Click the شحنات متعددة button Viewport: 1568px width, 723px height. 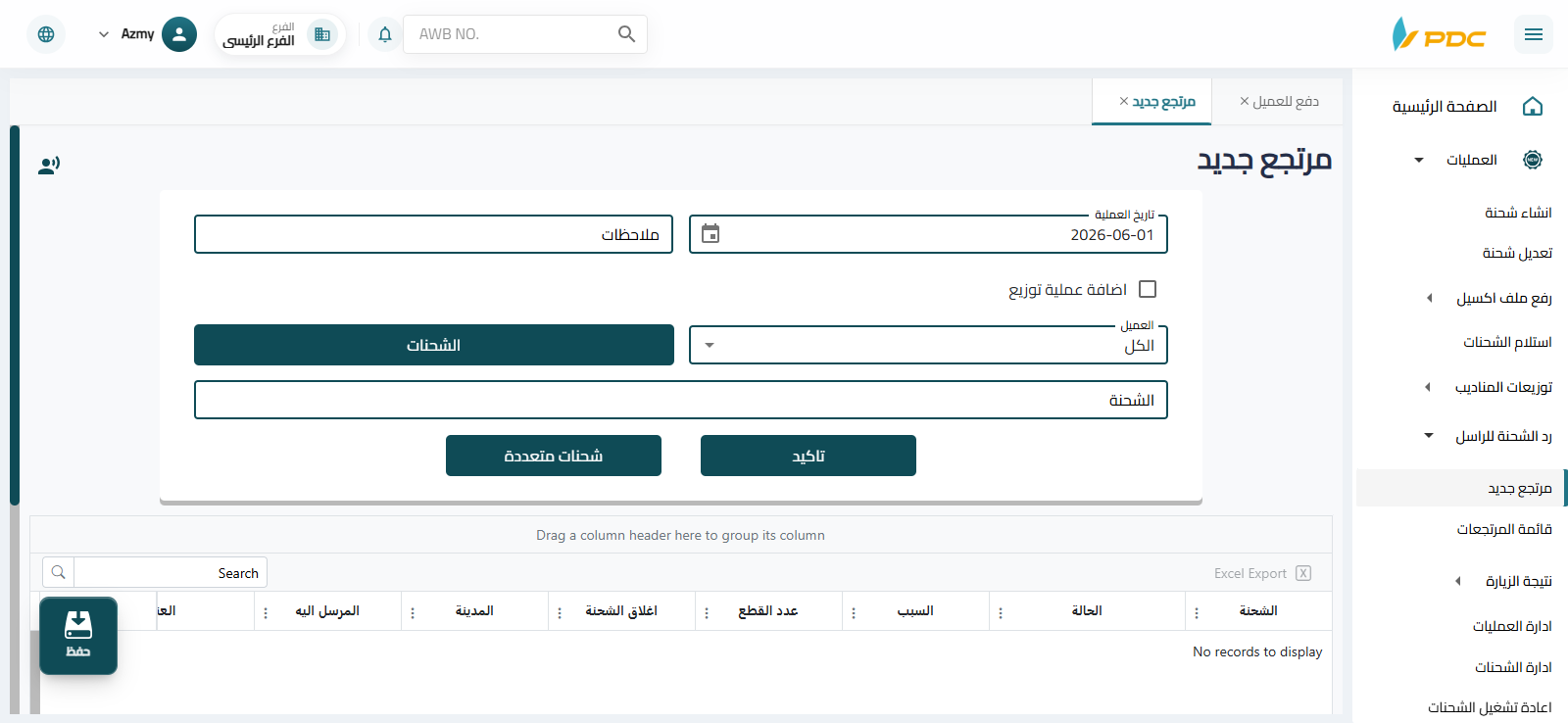(x=554, y=456)
